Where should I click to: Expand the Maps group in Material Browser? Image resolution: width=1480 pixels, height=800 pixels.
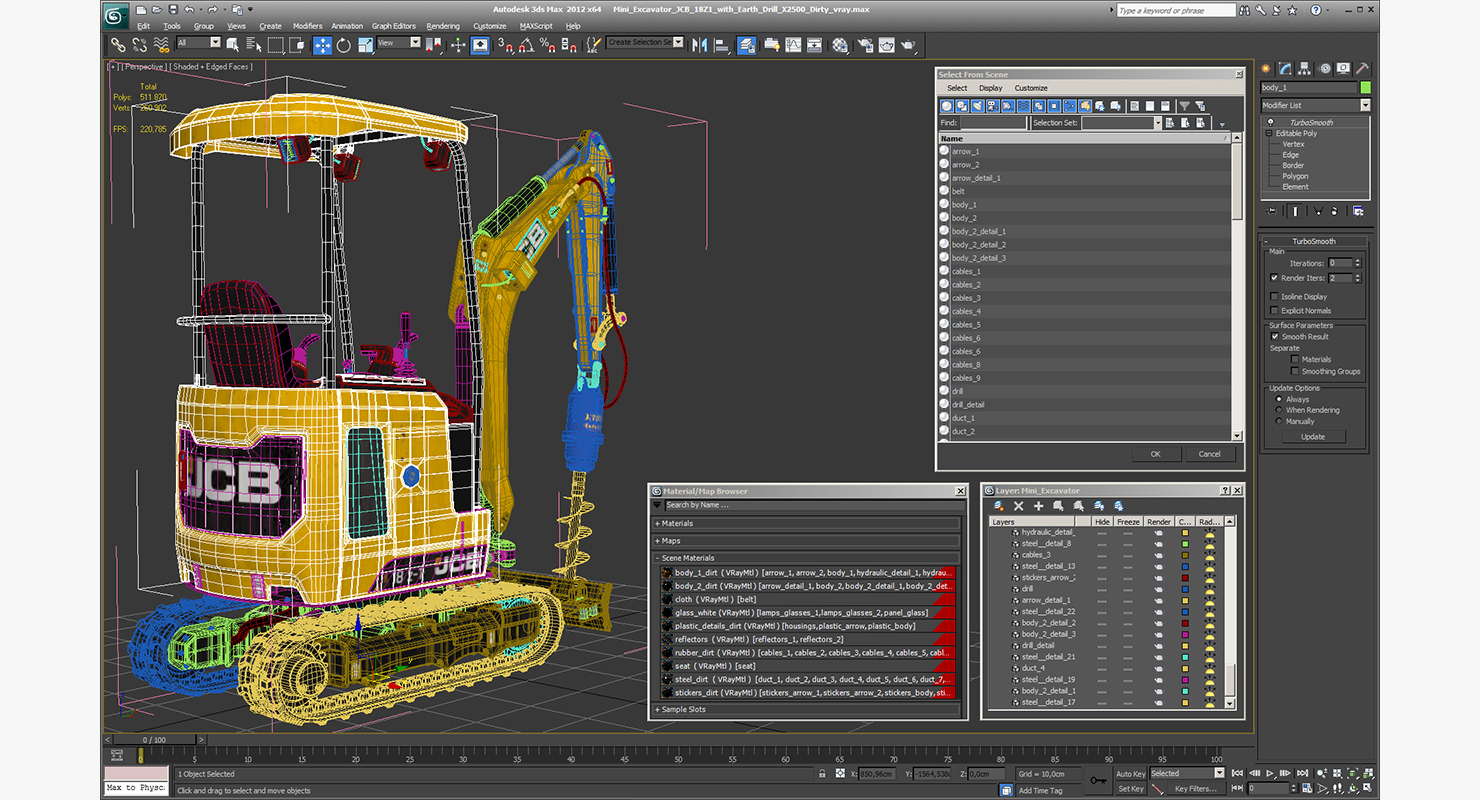click(x=807, y=541)
